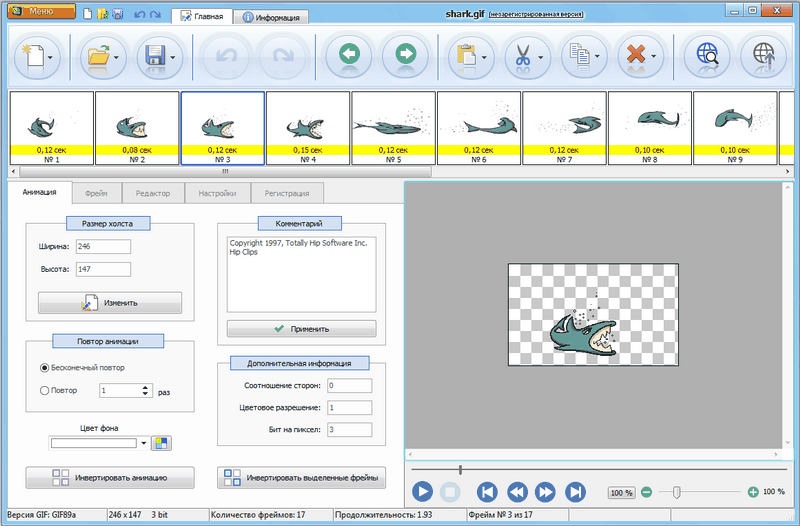Click the green right arrow toolbar icon

click(405, 54)
